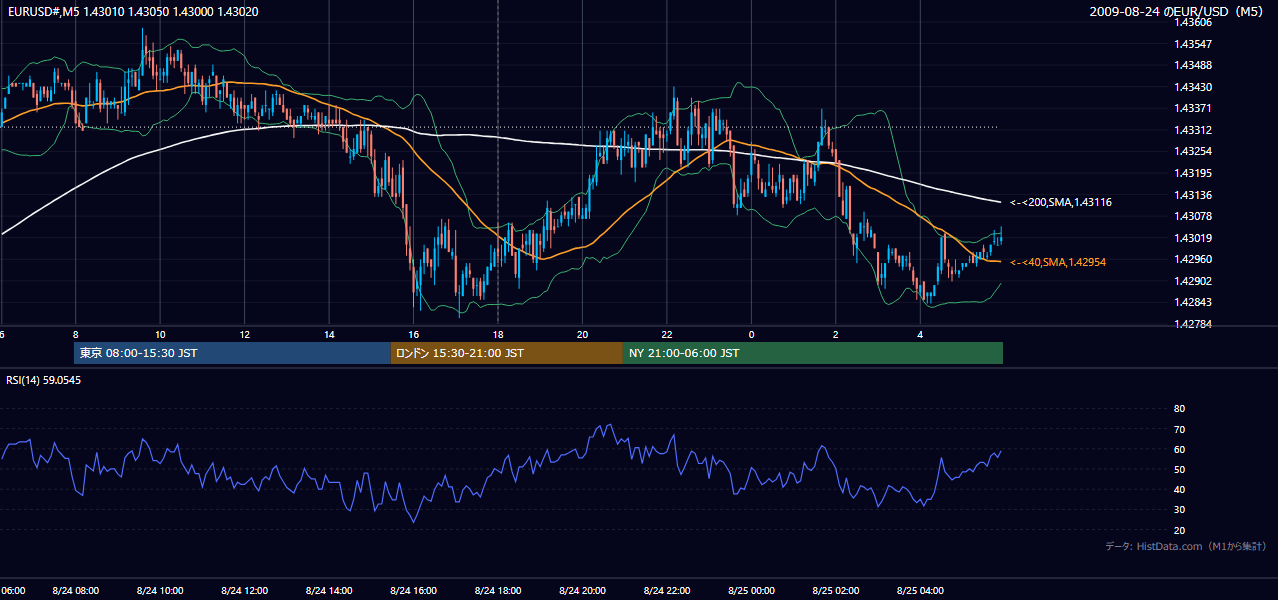Click RSI scale value 30
The height and width of the screenshot is (600, 1278).
pyautogui.click(x=1179, y=510)
